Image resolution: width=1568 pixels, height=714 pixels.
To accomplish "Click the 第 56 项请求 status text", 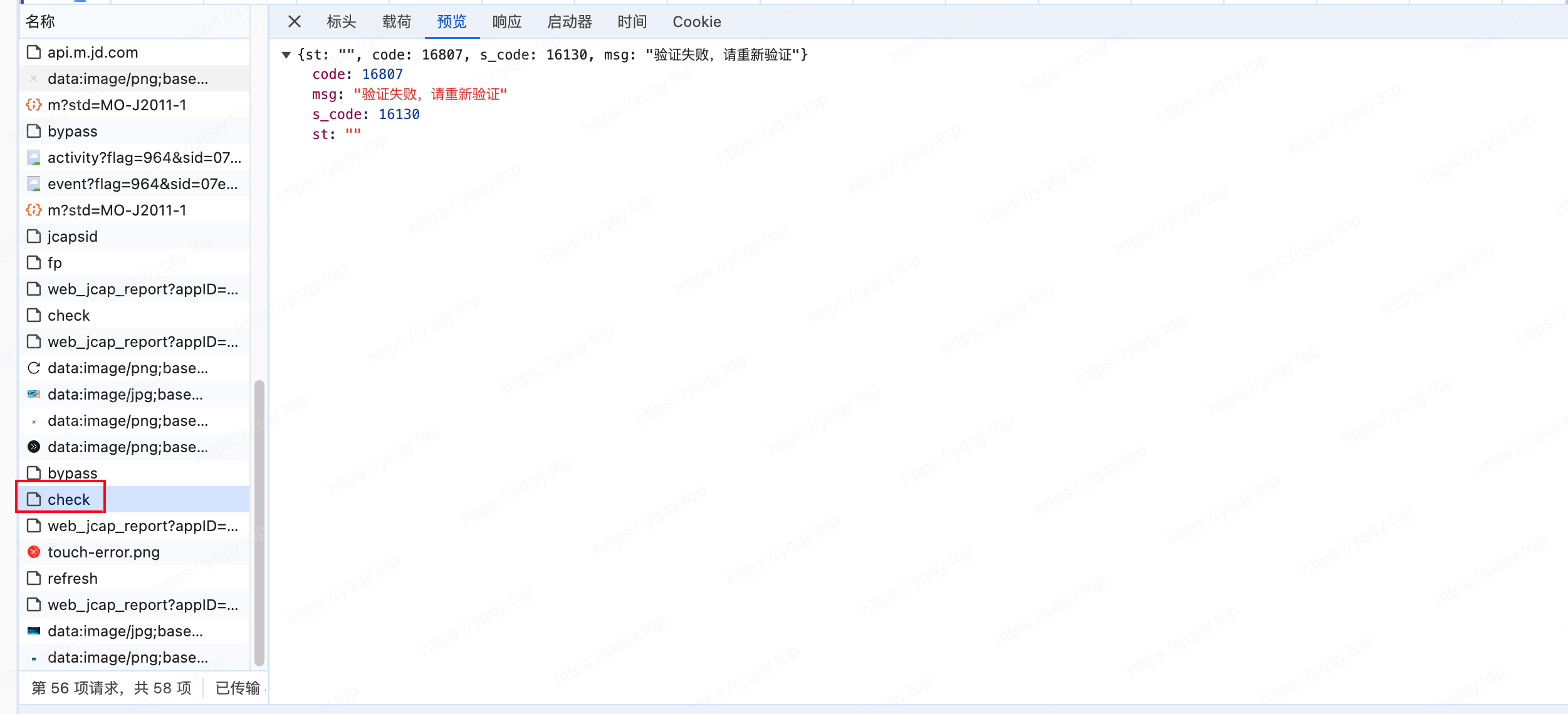I will 112,688.
